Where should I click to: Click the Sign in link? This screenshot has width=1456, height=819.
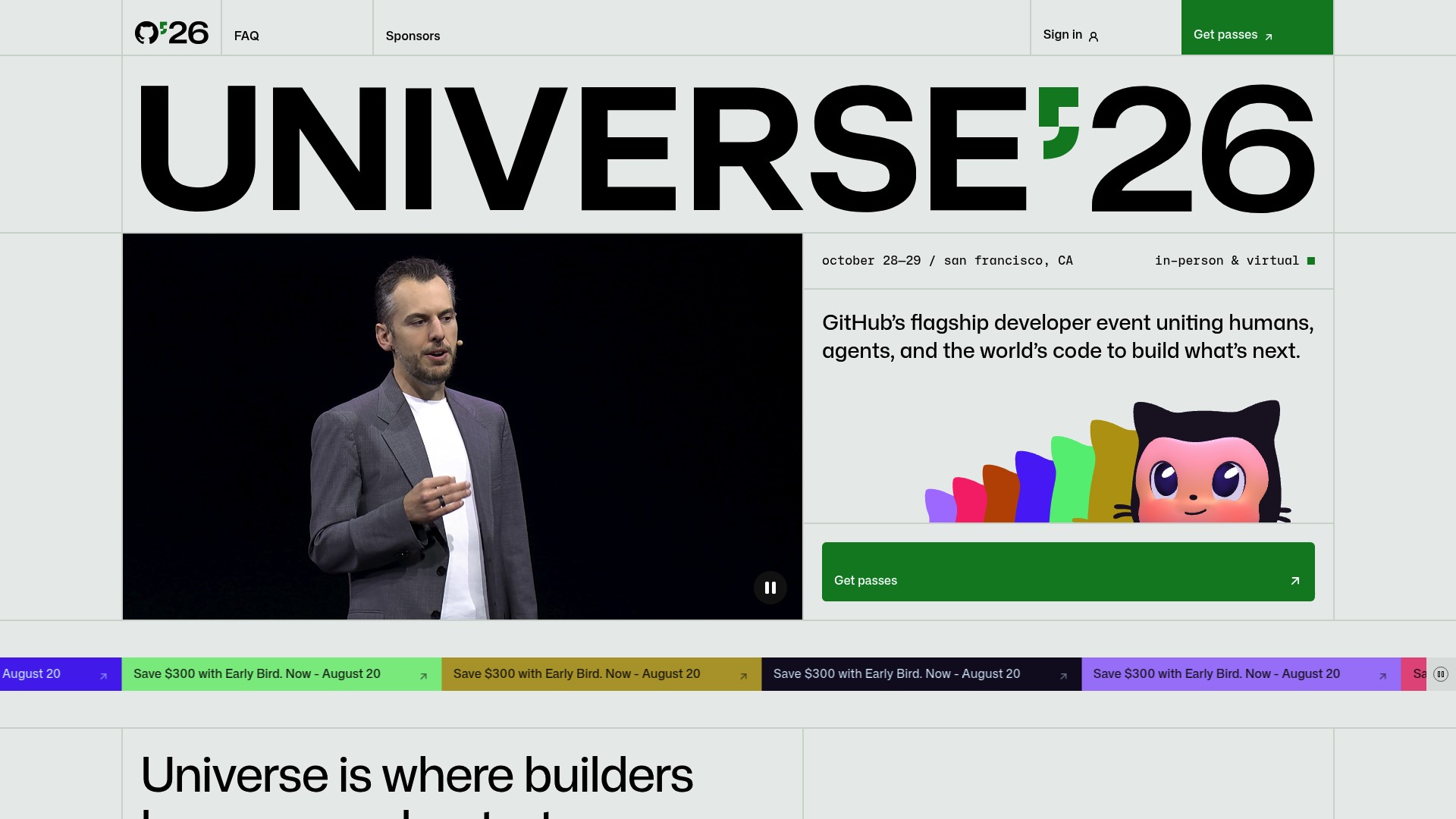pyautogui.click(x=1071, y=35)
